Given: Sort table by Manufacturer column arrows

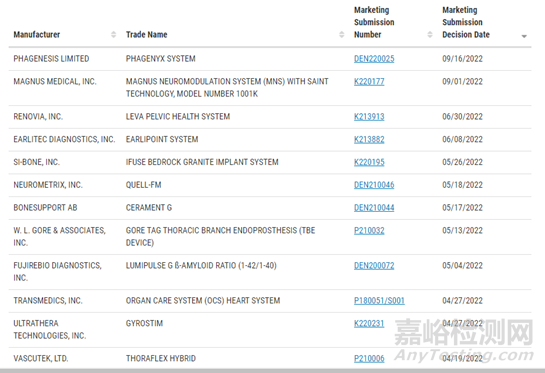Looking at the screenshot, I should [x=113, y=34].
